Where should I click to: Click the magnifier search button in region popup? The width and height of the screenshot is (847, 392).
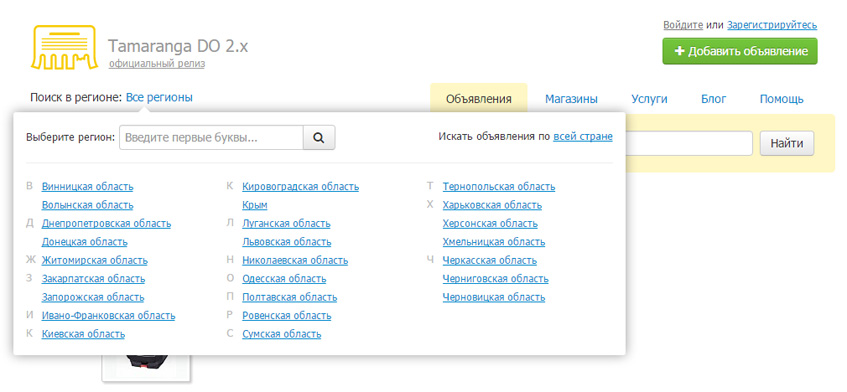(x=319, y=138)
